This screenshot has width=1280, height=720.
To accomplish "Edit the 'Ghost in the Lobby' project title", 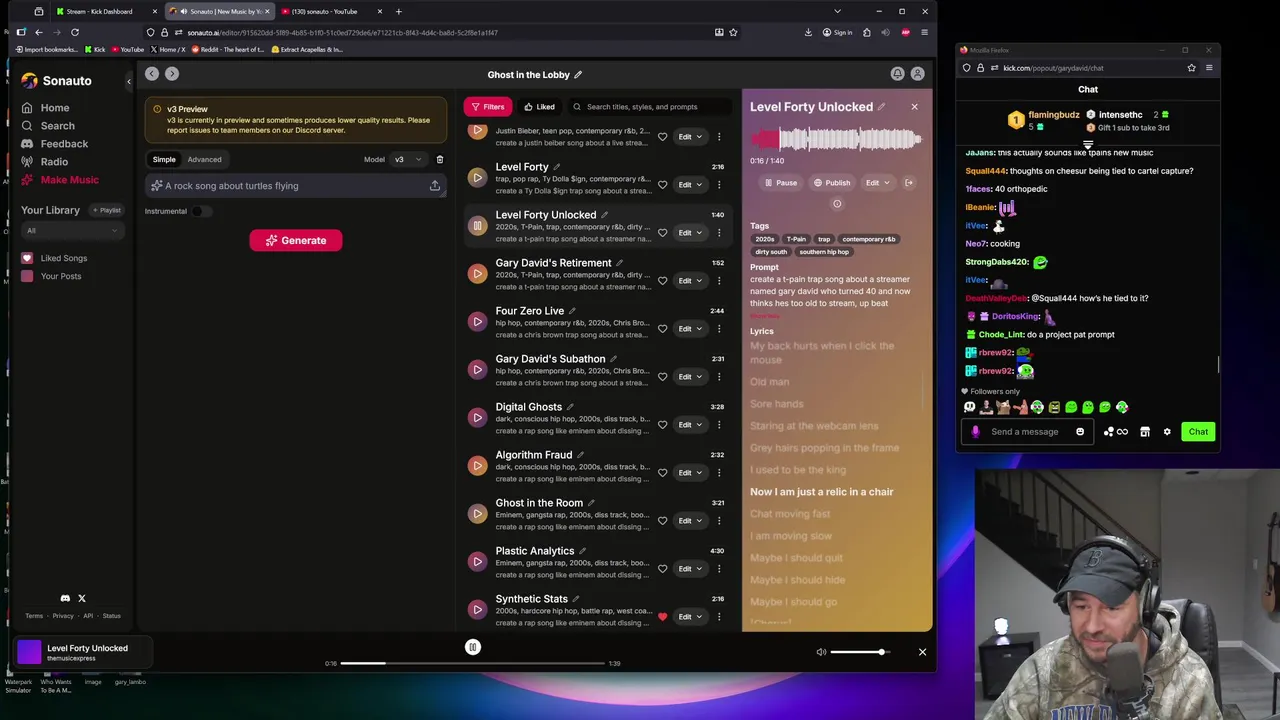I will pyautogui.click(x=578, y=75).
